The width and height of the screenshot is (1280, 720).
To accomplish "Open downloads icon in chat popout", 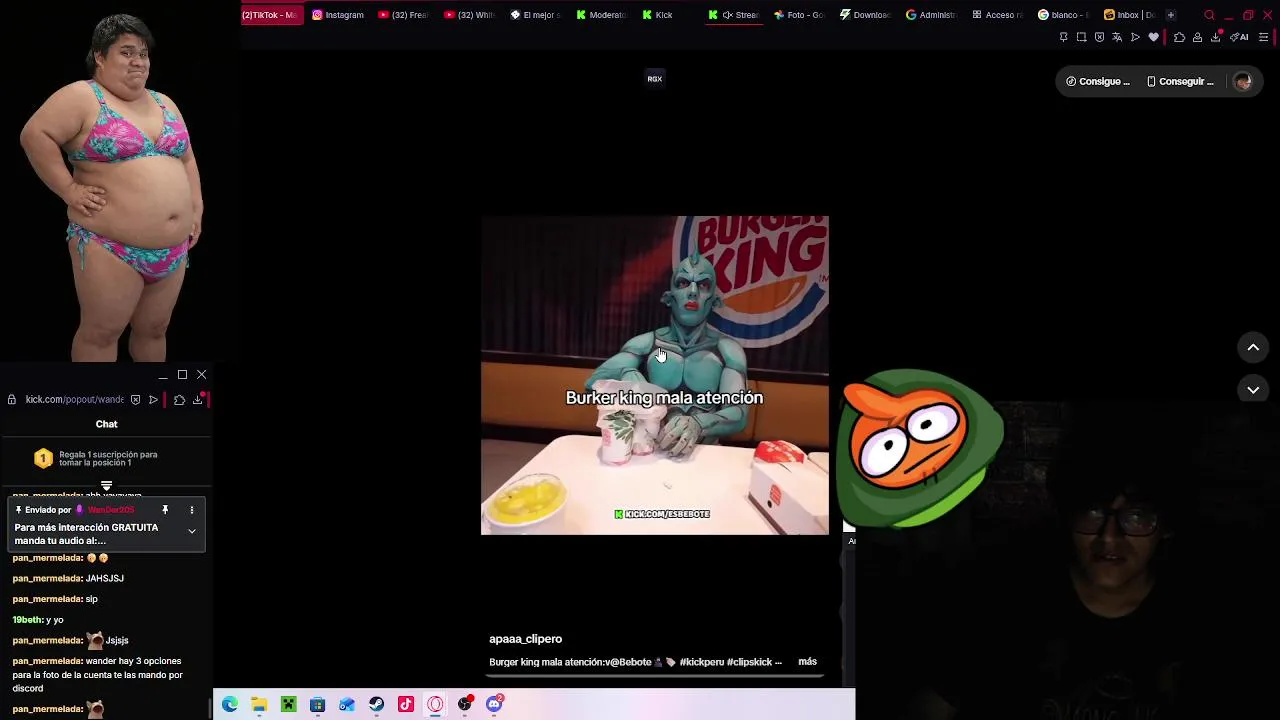I will pos(197,400).
